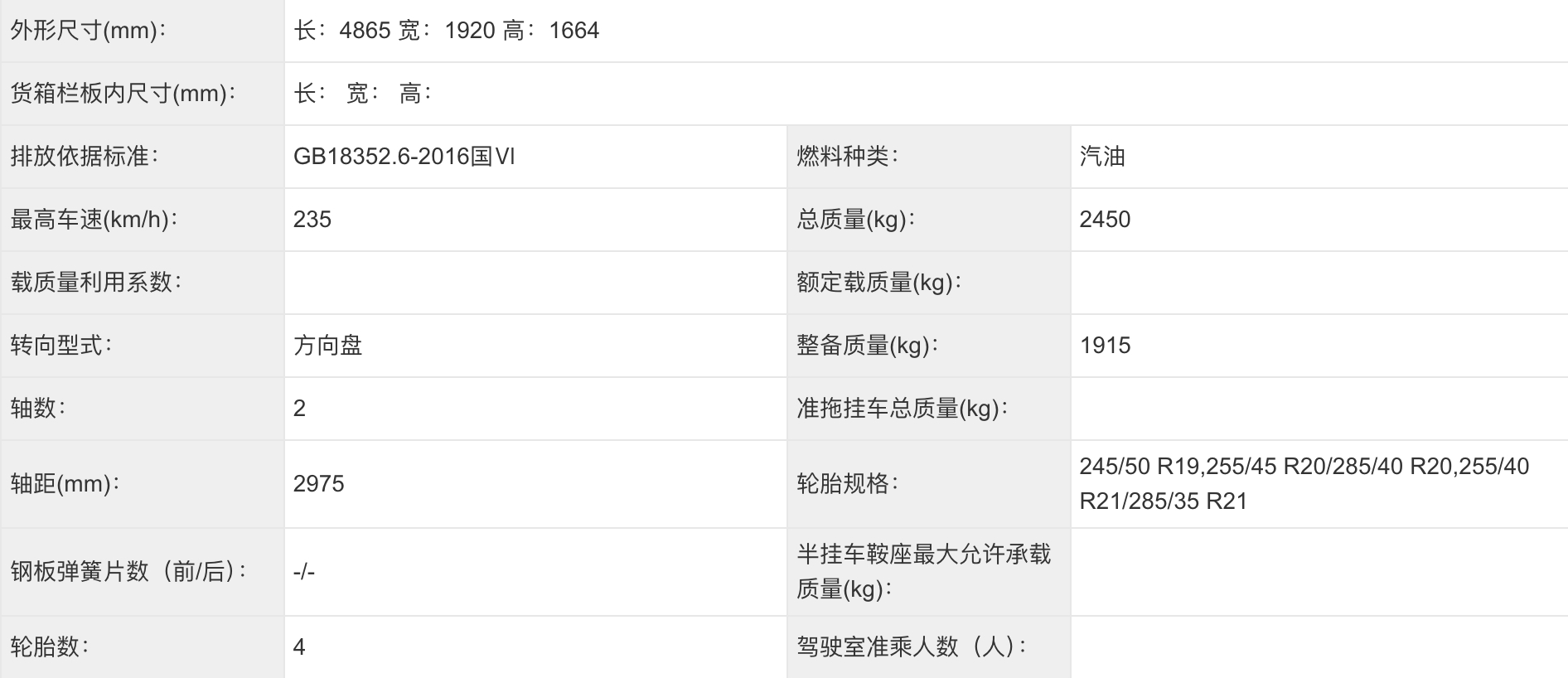Select the wheelbase value 2975

pyautogui.click(x=318, y=484)
